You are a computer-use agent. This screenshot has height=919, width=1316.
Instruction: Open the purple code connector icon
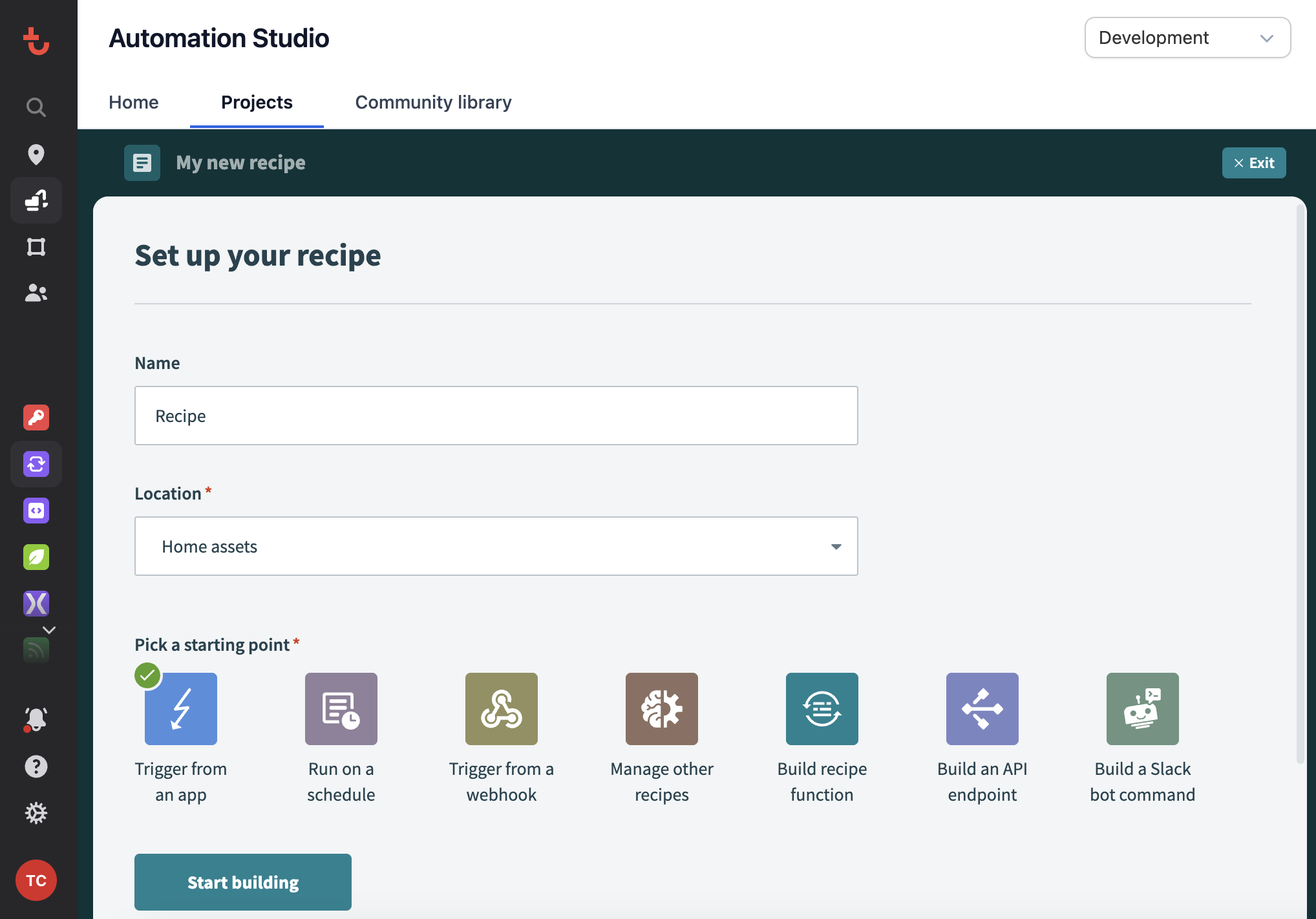tap(36, 511)
